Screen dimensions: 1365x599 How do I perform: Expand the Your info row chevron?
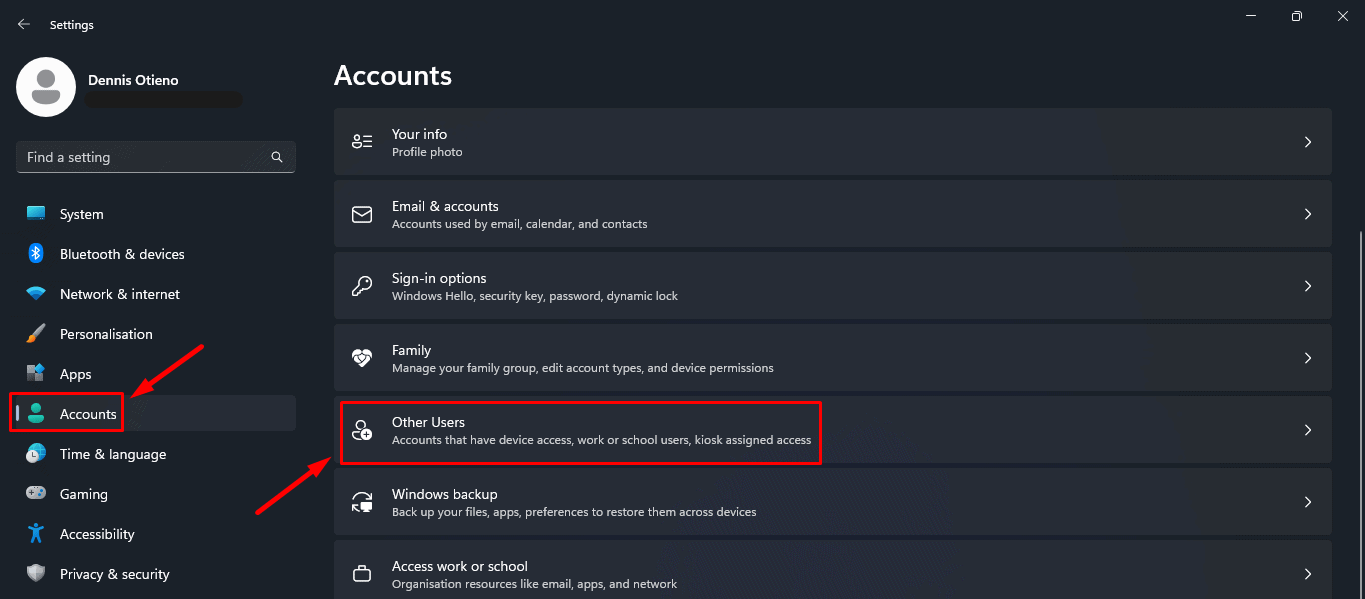tap(1307, 141)
